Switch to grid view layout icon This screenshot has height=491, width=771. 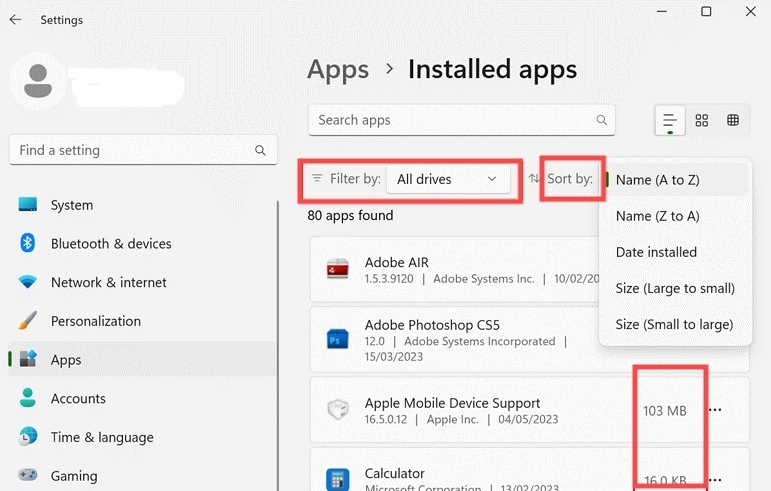pyautogui.click(x=702, y=120)
